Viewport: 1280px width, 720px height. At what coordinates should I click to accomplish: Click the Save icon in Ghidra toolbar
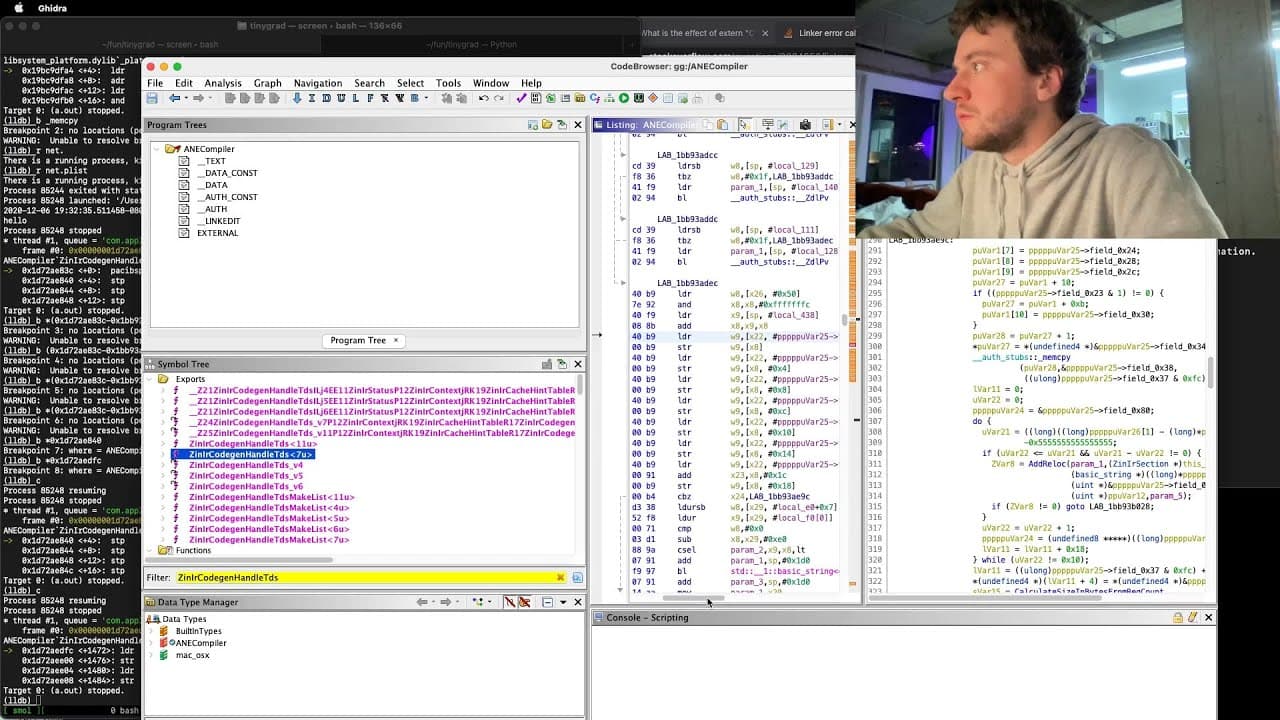point(152,98)
